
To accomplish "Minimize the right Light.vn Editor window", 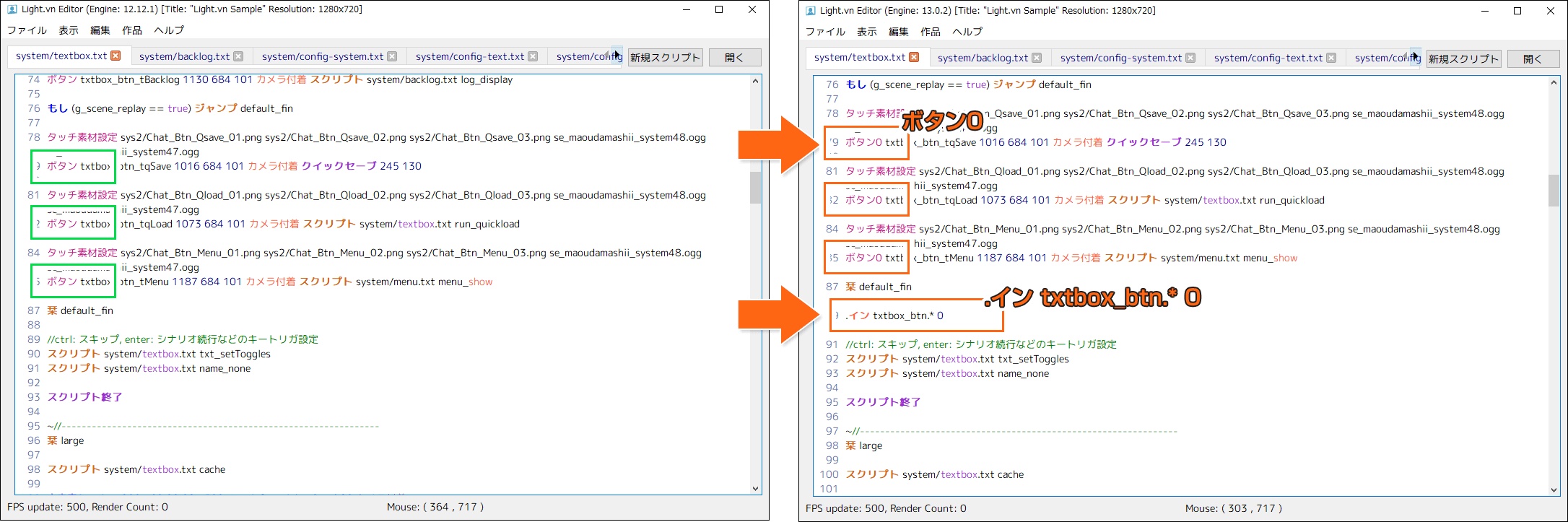I will 1485,11.
